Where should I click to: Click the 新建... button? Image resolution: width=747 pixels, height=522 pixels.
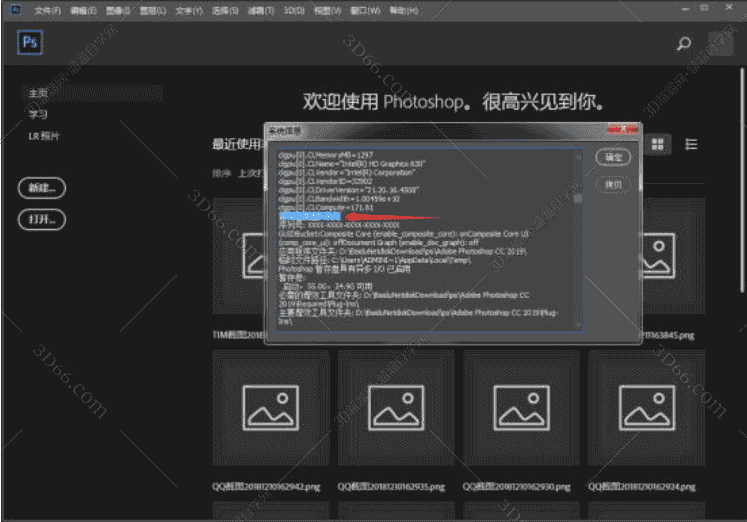[x=42, y=187]
